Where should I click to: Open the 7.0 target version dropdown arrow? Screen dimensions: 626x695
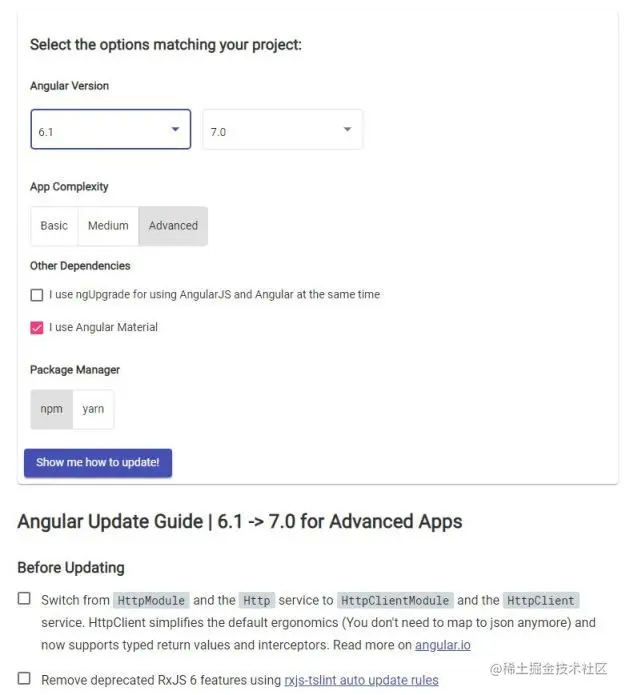[x=348, y=129]
